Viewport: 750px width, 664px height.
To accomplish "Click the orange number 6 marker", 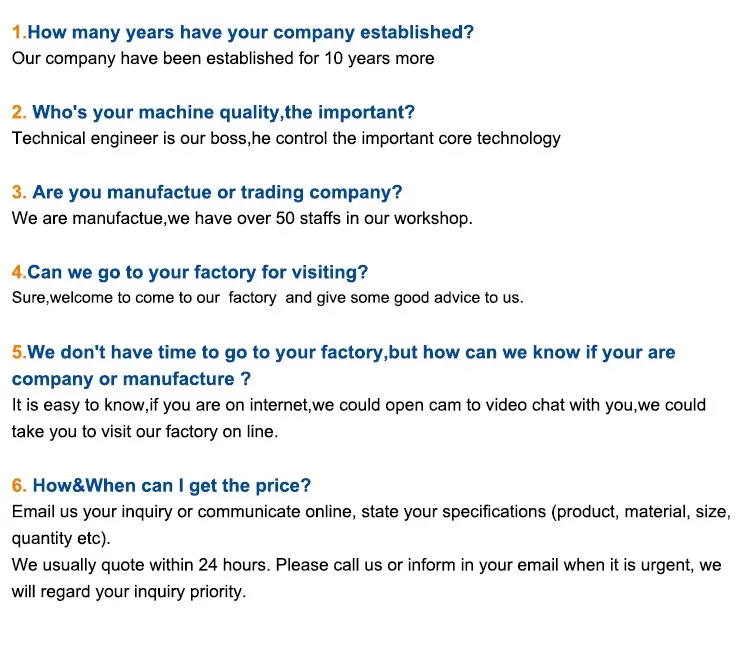I will click(x=18, y=486).
